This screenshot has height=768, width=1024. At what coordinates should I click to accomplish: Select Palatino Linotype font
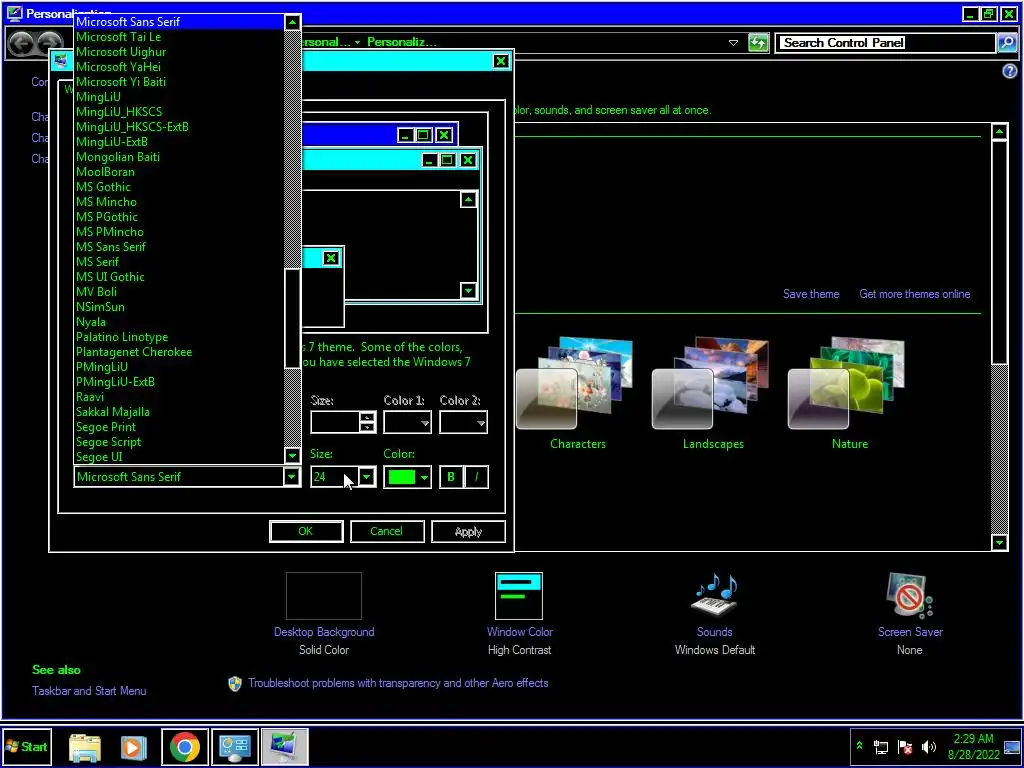[122, 337]
